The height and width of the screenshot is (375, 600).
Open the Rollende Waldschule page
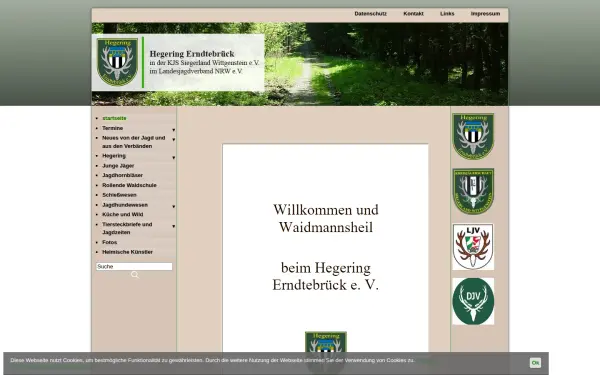tap(129, 185)
